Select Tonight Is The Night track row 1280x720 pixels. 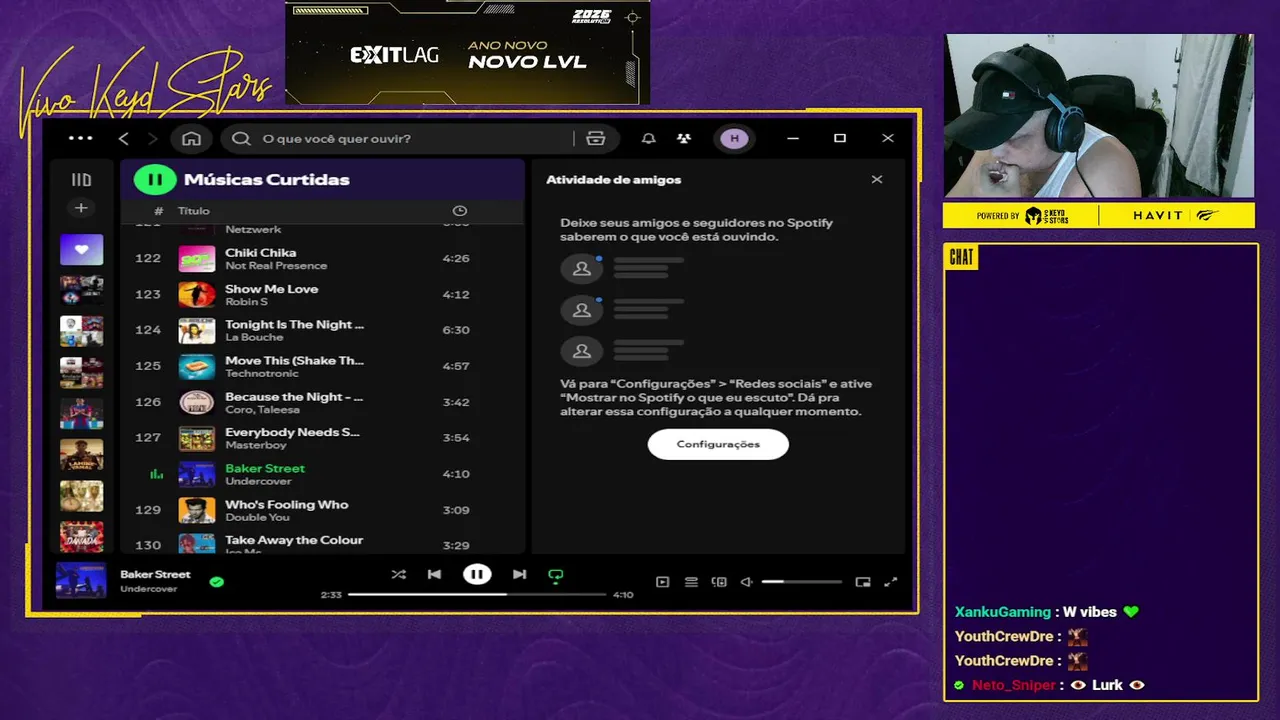tap(323, 330)
